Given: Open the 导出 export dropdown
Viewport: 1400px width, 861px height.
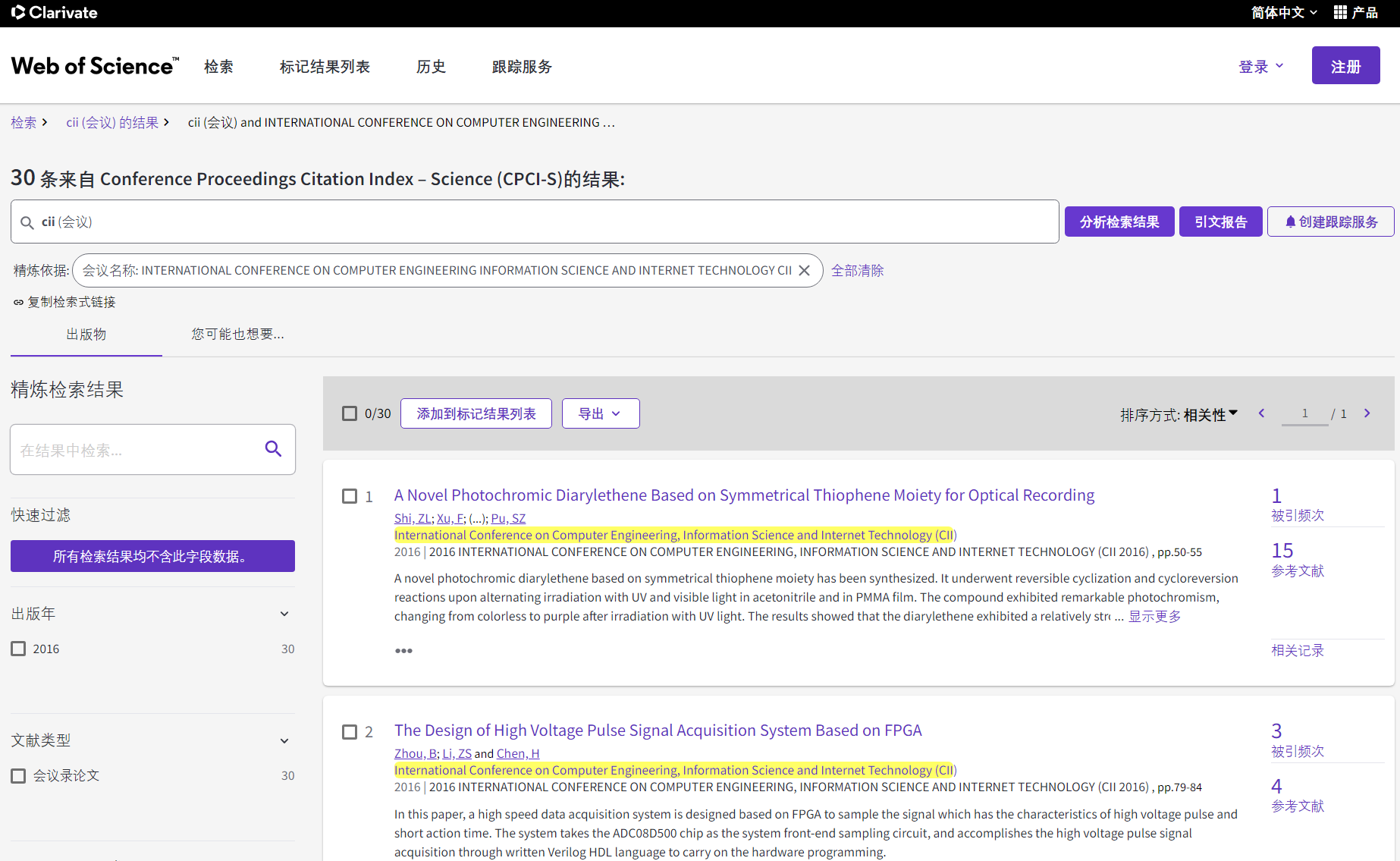Looking at the screenshot, I should [x=600, y=413].
